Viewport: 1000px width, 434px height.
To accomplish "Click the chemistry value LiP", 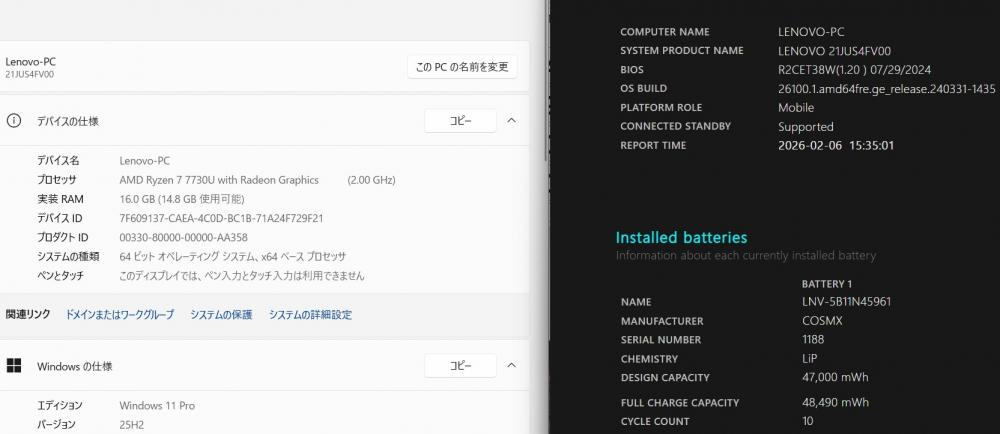I will pyautogui.click(x=809, y=358).
